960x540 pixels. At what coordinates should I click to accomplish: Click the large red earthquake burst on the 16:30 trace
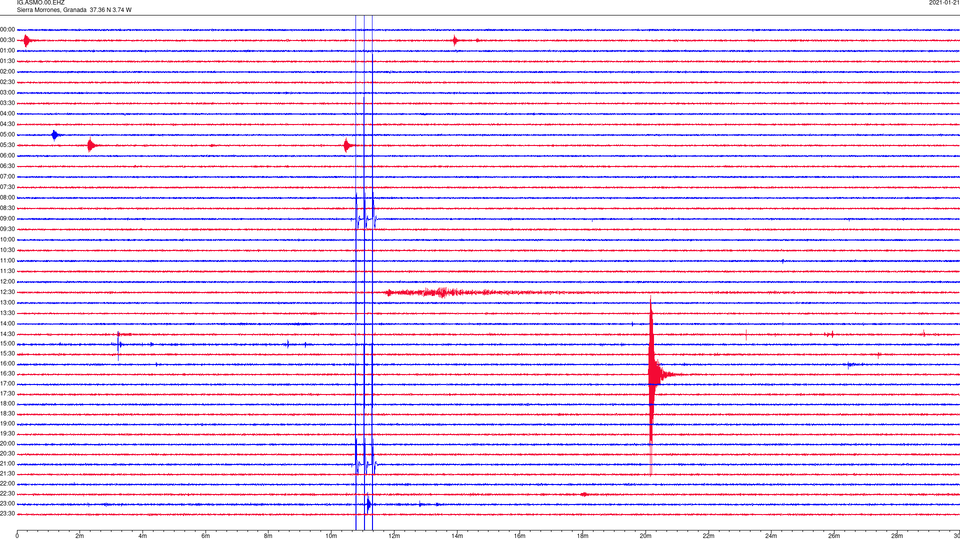[x=655, y=373]
